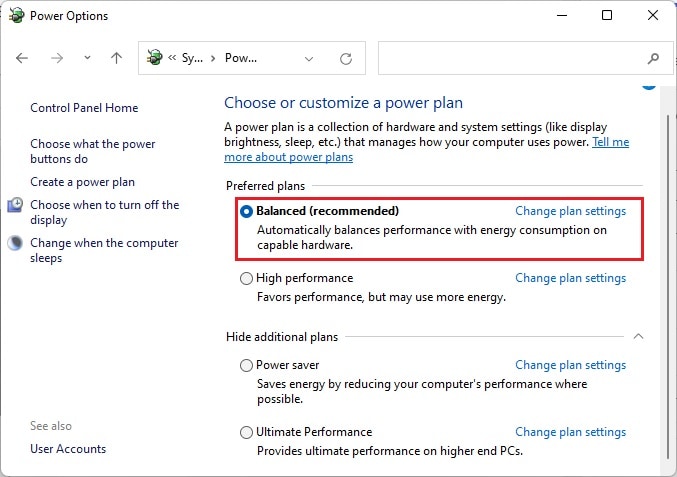Screen dimensions: 677x477
Task: Change plan settings for Power saver
Action: pos(570,365)
